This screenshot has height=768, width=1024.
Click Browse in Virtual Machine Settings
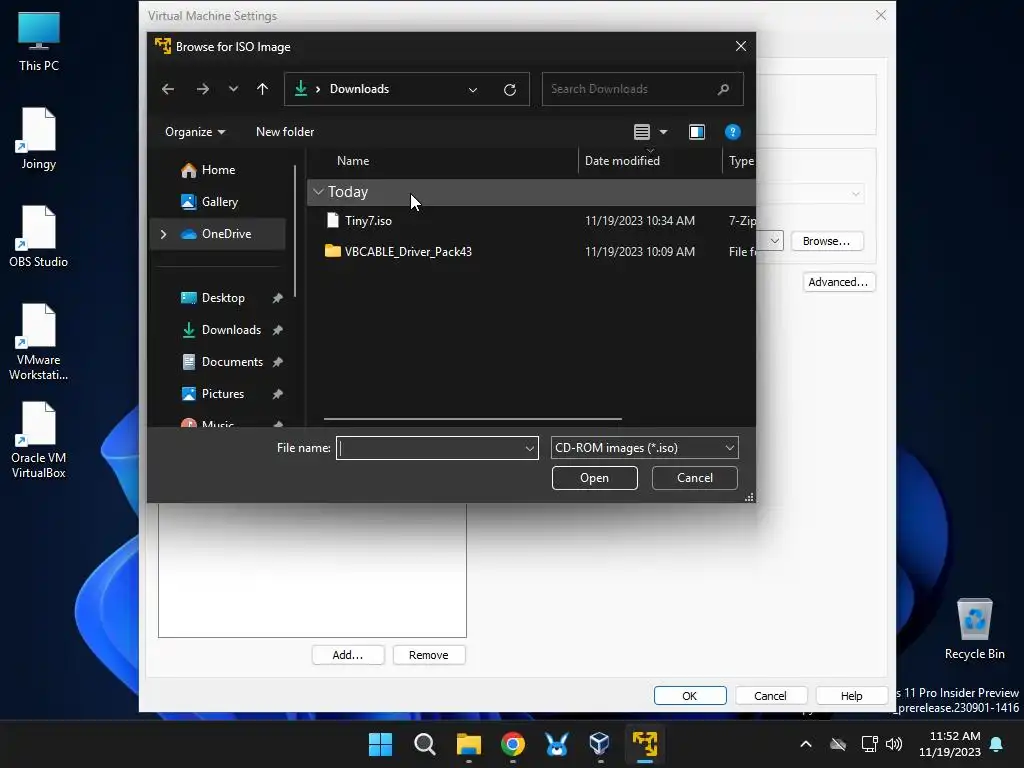(x=826, y=241)
